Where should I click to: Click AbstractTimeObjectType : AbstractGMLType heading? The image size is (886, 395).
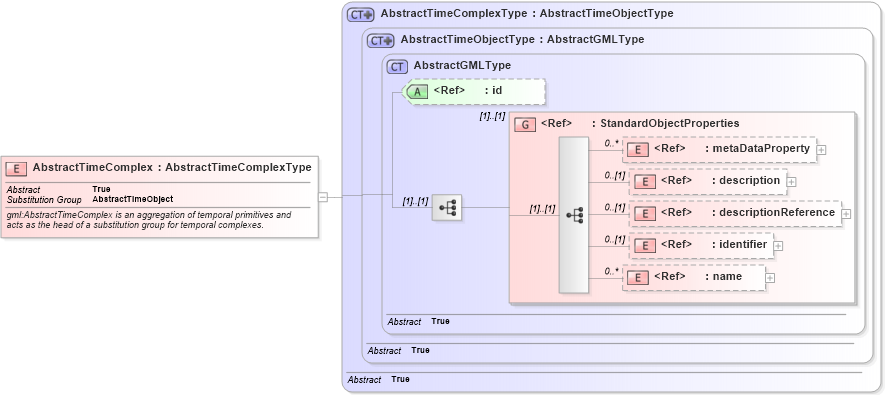click(x=522, y=40)
